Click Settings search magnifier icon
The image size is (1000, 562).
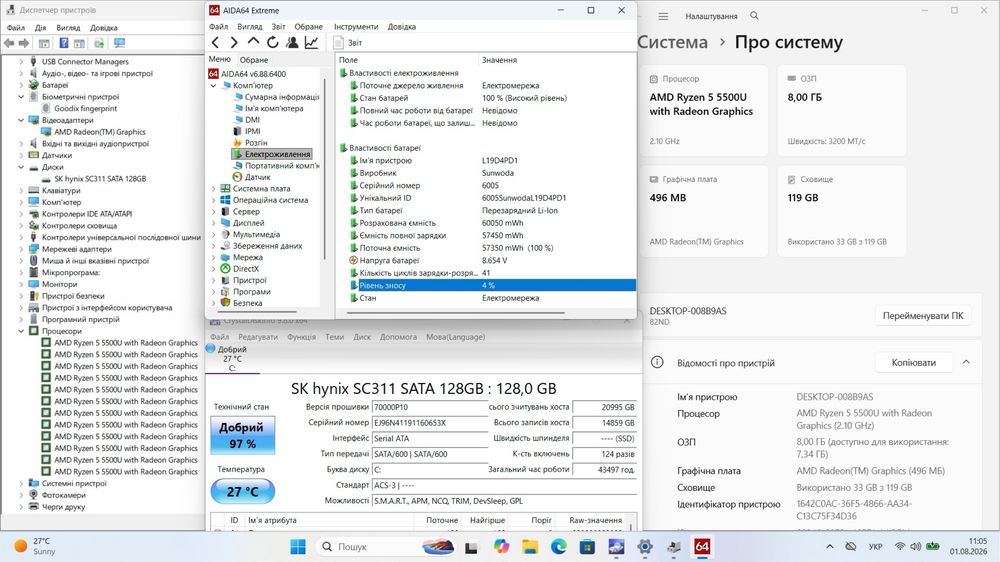pos(754,16)
